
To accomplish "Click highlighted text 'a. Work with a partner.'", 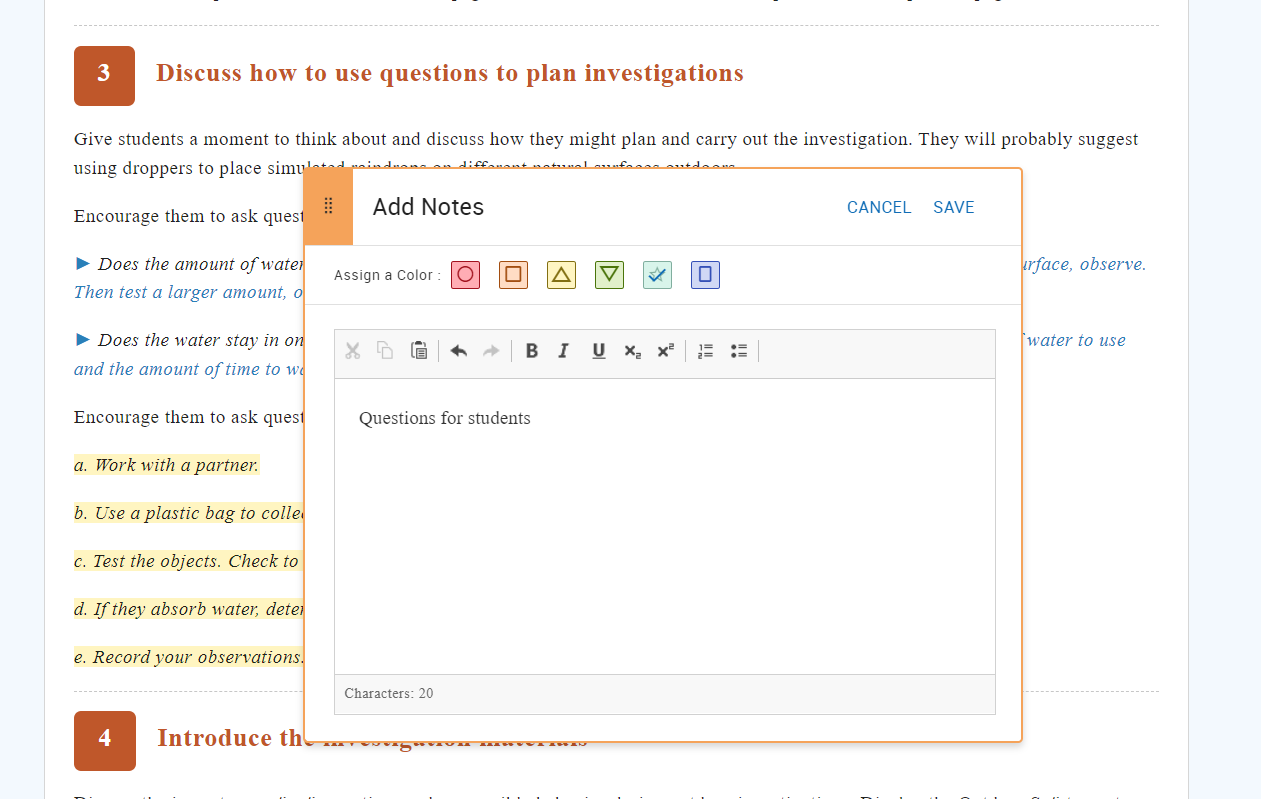I will pyautogui.click(x=166, y=465).
